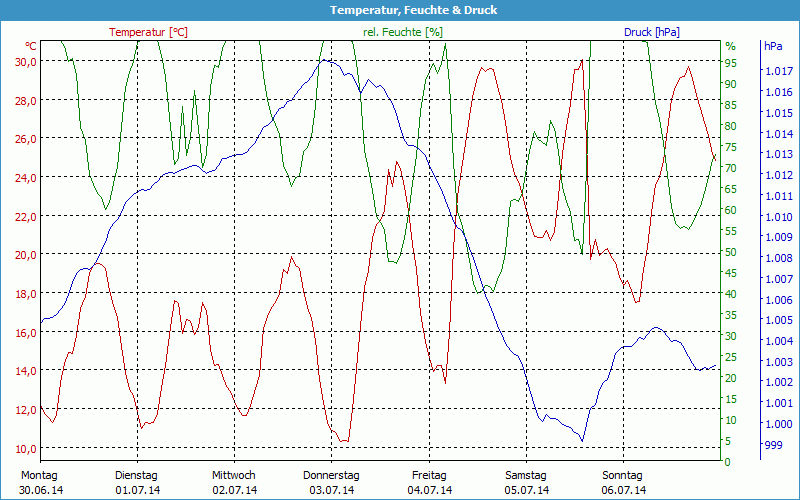800x500 pixels.
Task: Click the '55' humidity axis value
Action: pyautogui.click(x=731, y=231)
